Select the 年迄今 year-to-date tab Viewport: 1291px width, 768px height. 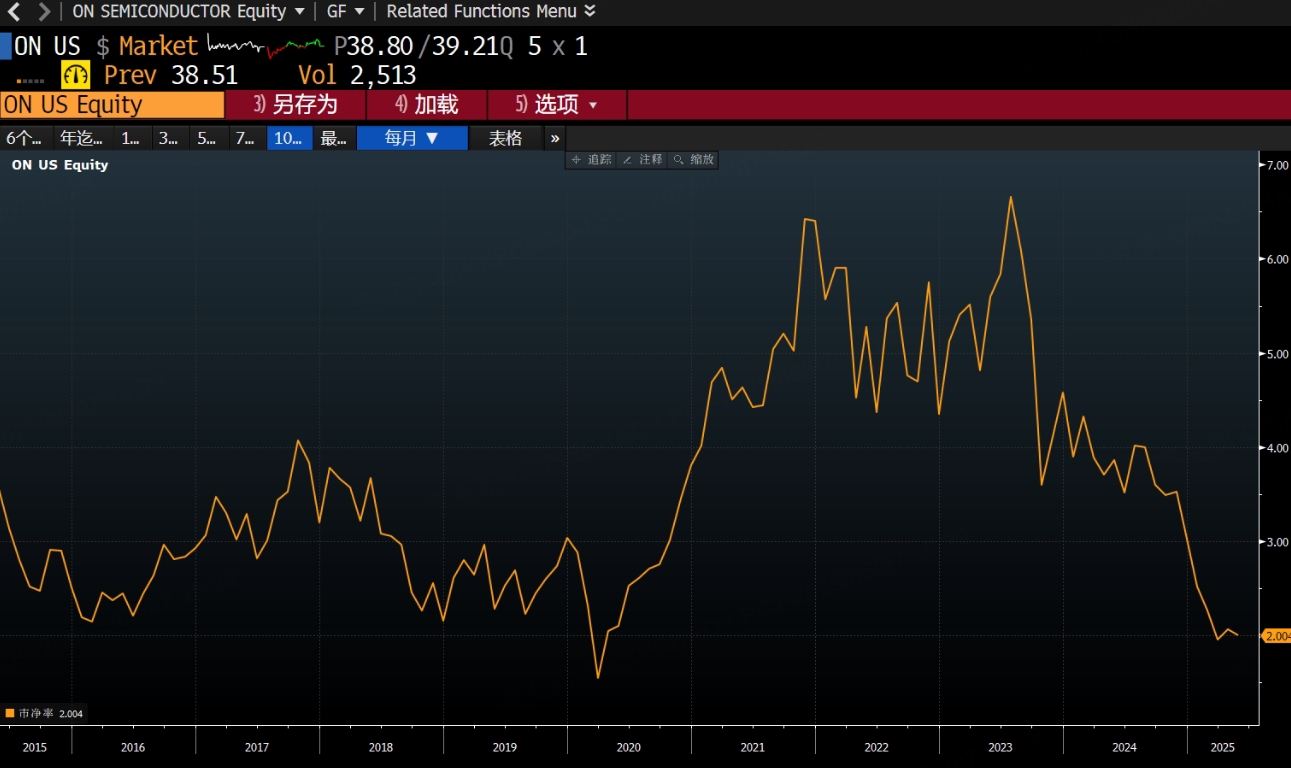pos(82,138)
